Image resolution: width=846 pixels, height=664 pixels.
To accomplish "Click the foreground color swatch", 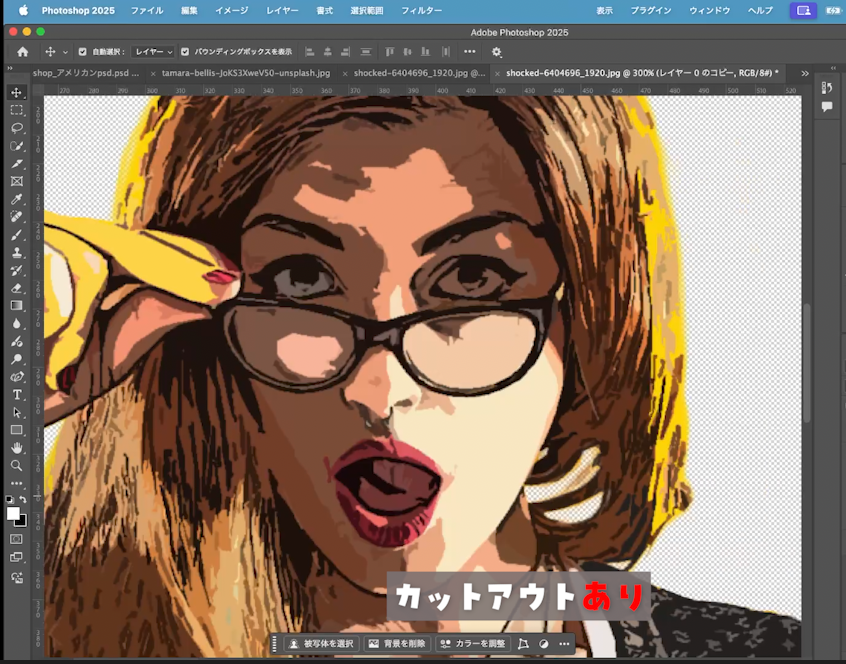I will [14, 513].
